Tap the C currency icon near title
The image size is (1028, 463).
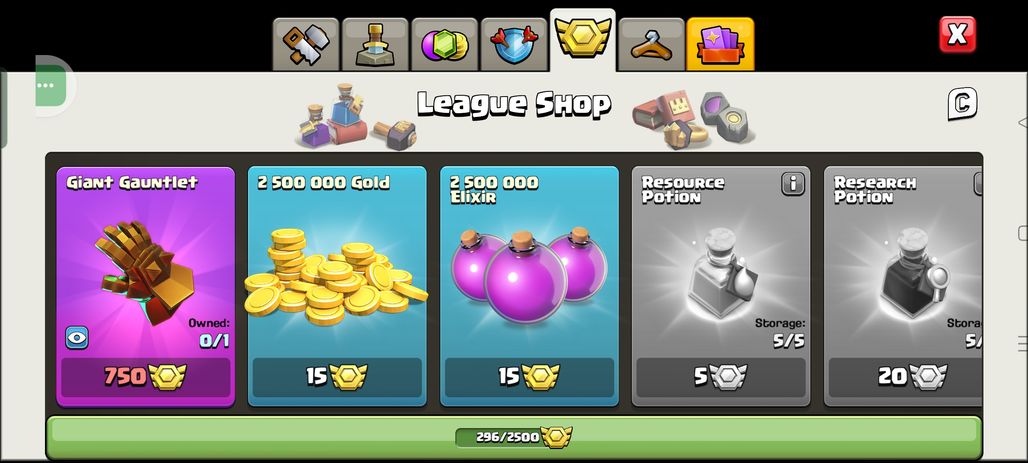(x=962, y=104)
